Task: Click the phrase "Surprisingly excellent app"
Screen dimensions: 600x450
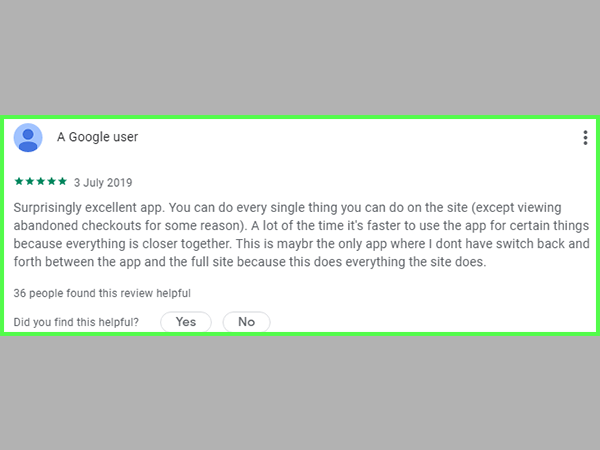Action: click(89, 208)
